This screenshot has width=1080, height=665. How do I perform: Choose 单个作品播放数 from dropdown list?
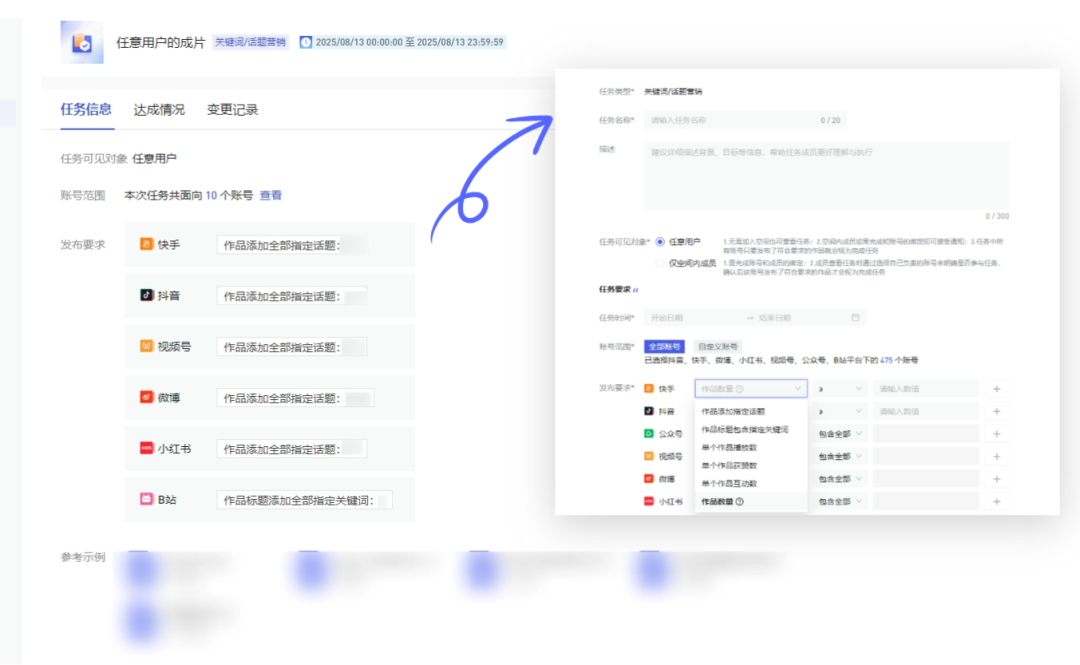coord(729,448)
